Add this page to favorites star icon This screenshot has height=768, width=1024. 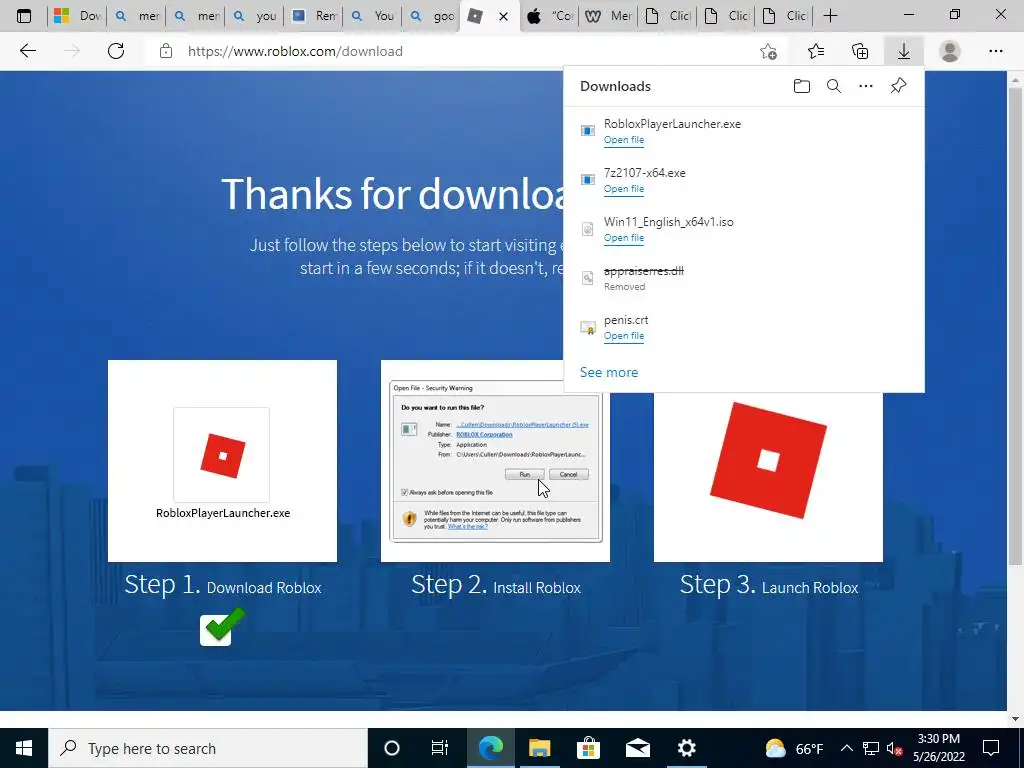769,51
